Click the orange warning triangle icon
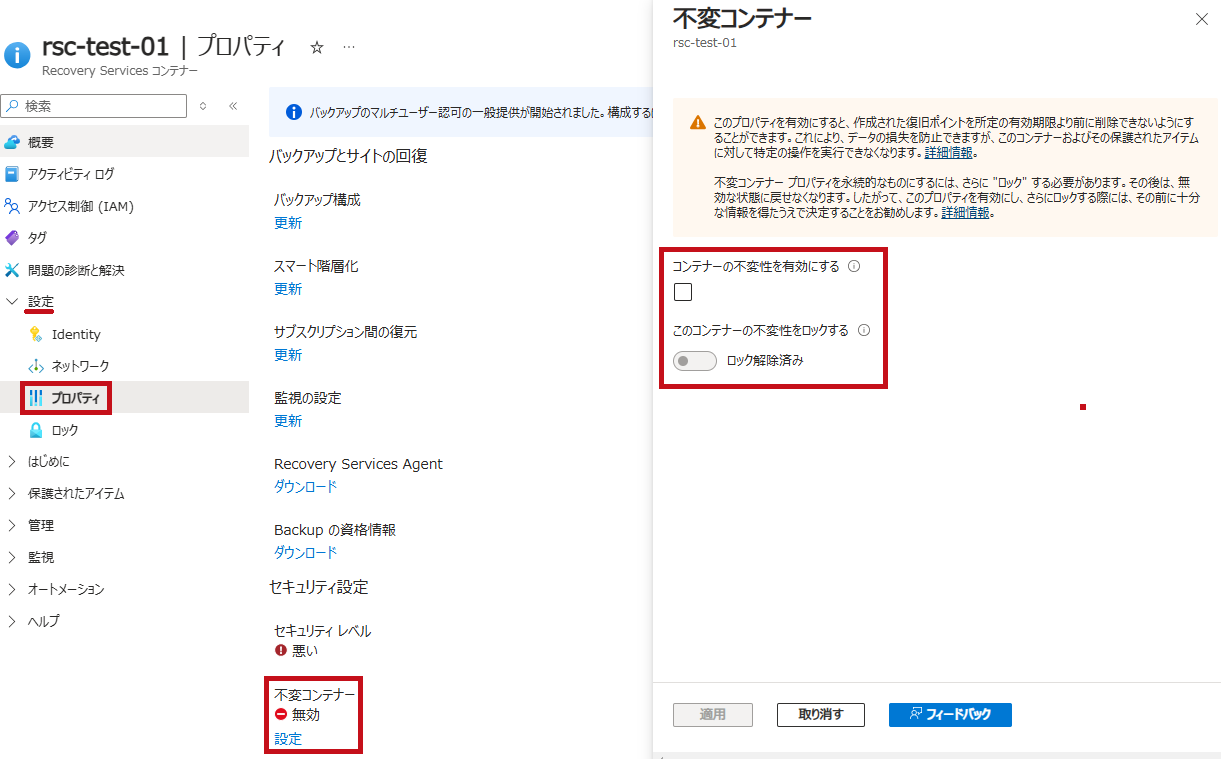This screenshot has width=1221, height=759. pyautogui.click(x=698, y=123)
